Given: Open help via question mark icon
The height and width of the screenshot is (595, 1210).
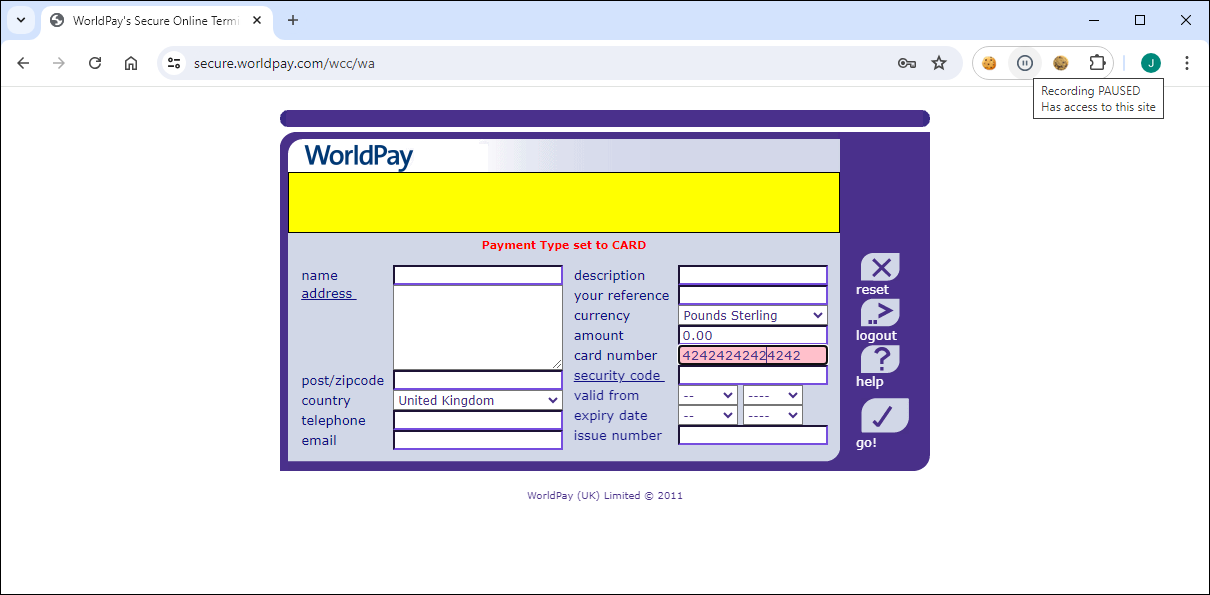Looking at the screenshot, I should (x=880, y=359).
